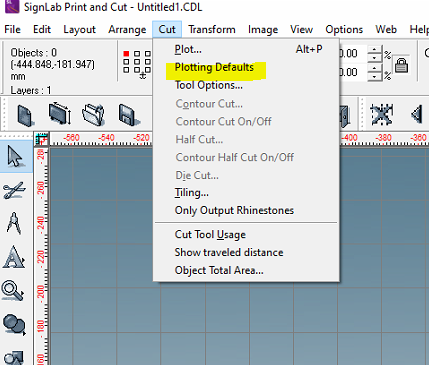Open the Edit menu

point(42,29)
